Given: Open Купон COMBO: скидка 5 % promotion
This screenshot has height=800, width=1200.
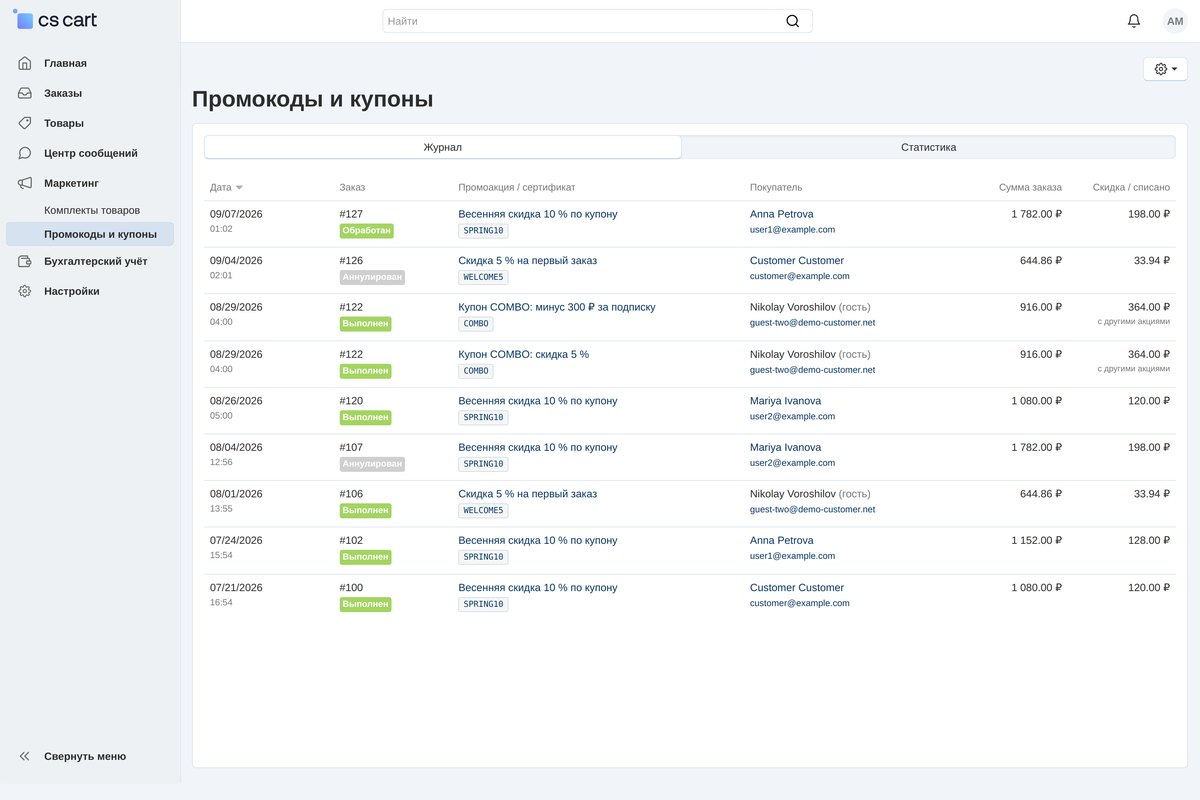Looking at the screenshot, I should point(524,354).
